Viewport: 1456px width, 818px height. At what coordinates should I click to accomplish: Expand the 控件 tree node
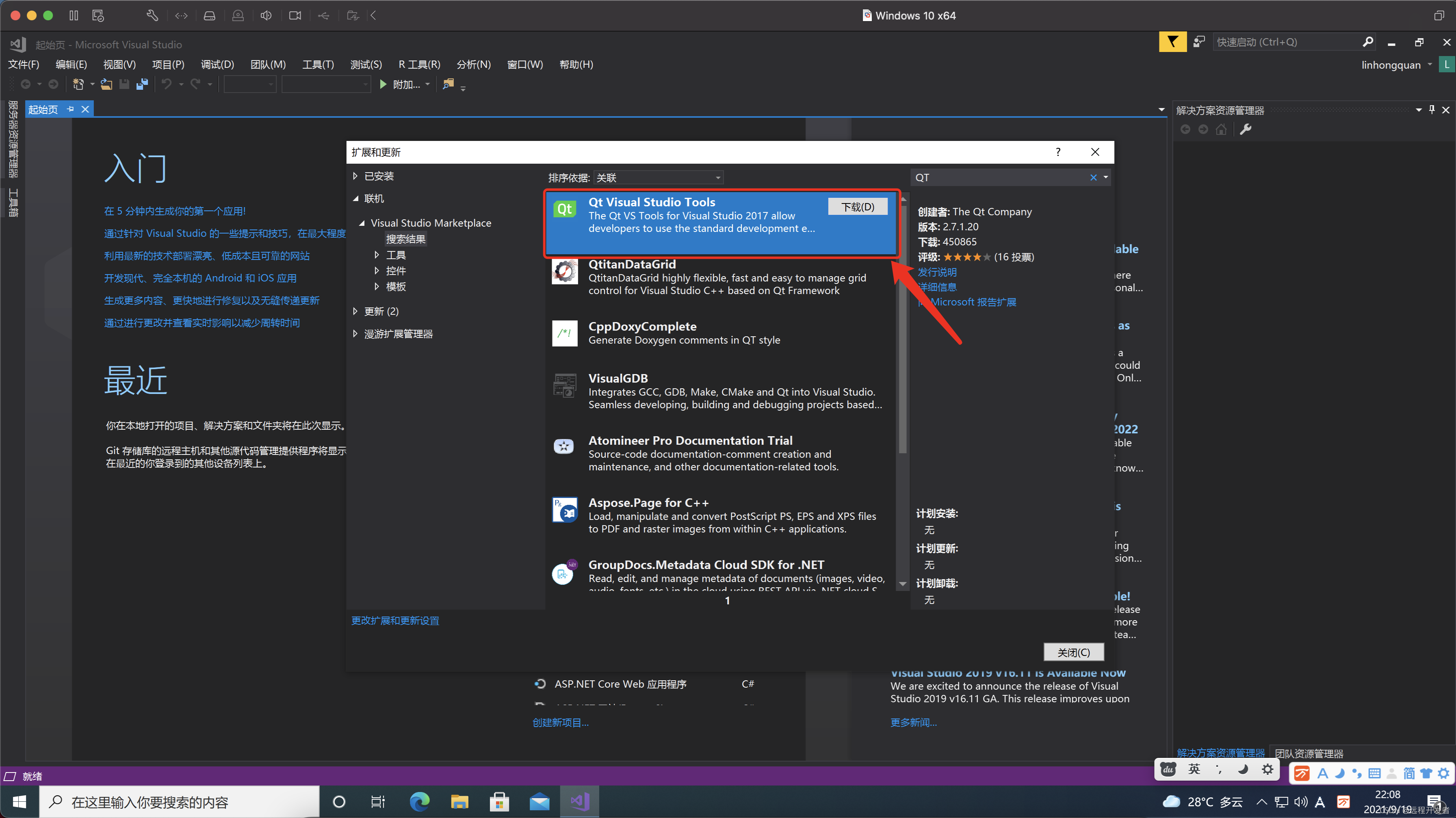(377, 271)
